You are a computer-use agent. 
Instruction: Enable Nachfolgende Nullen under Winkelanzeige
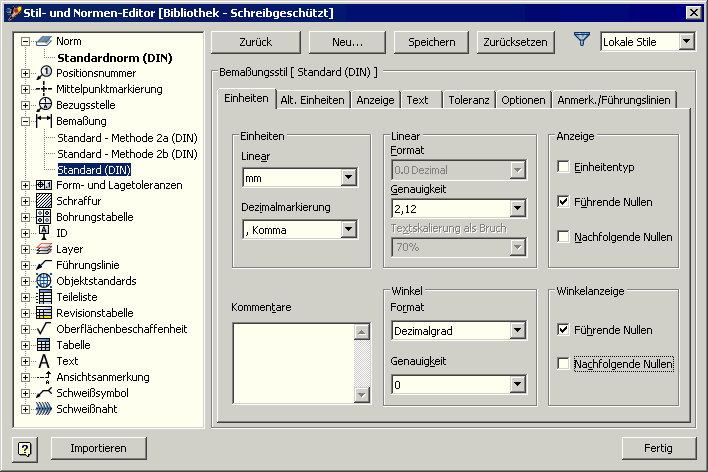tap(564, 364)
